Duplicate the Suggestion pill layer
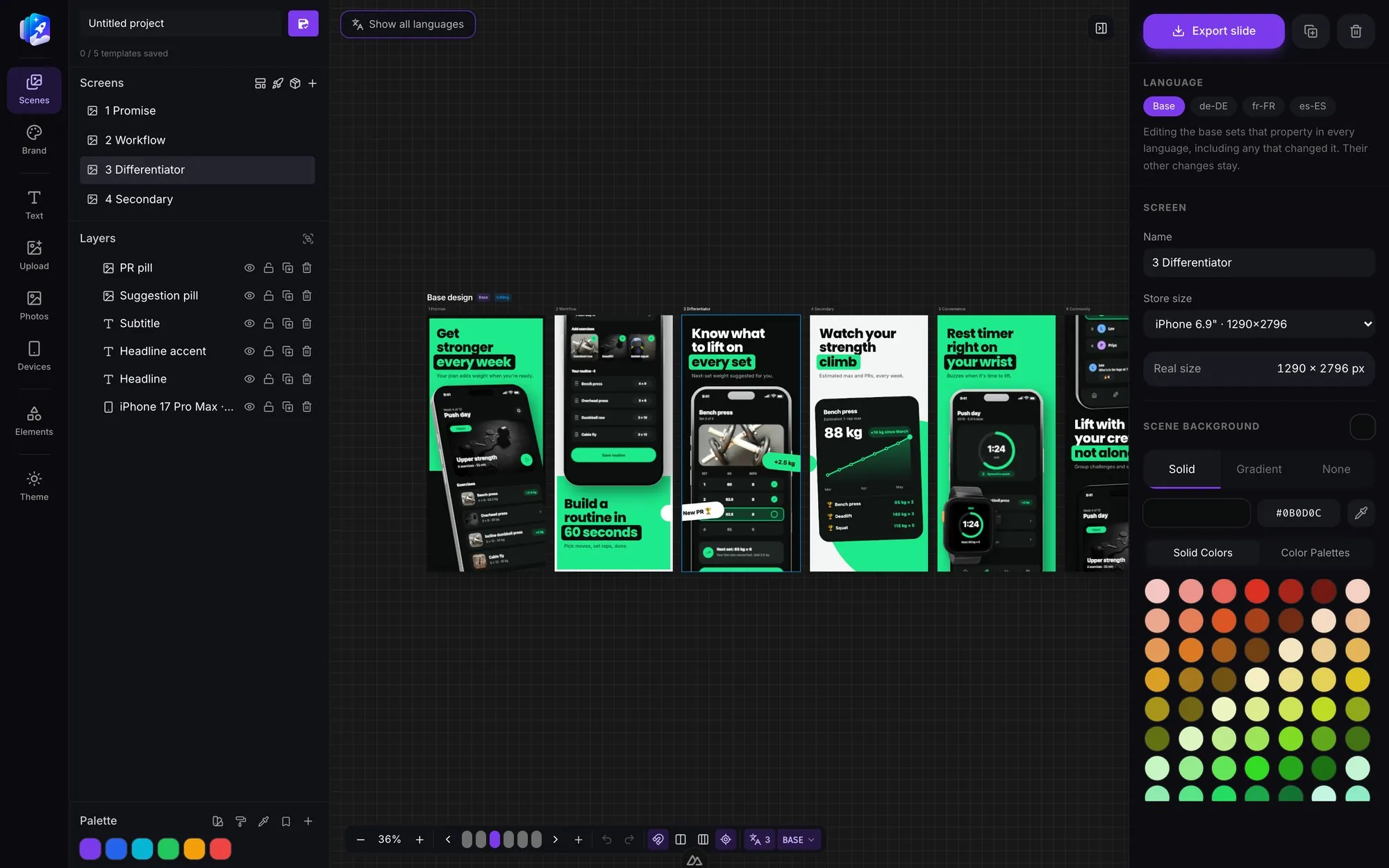1389x868 pixels. 288,296
